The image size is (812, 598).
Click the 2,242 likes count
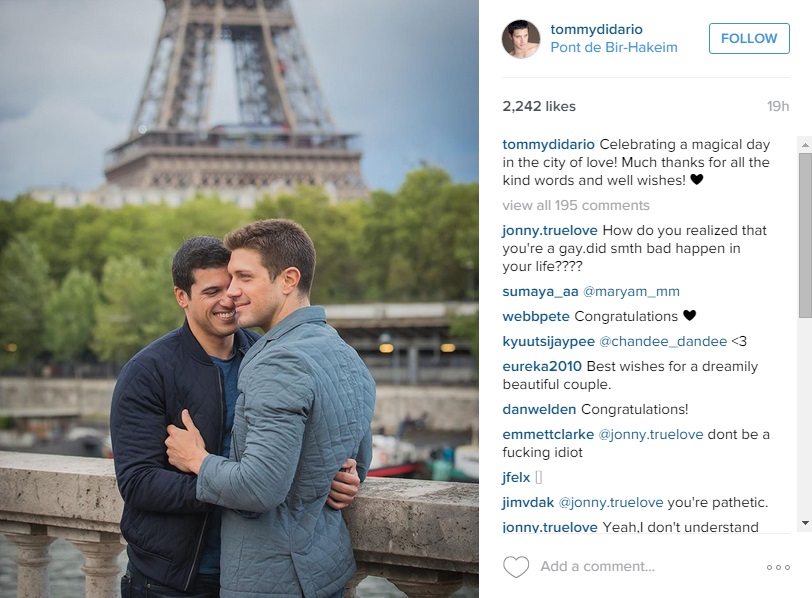pyautogui.click(x=539, y=106)
